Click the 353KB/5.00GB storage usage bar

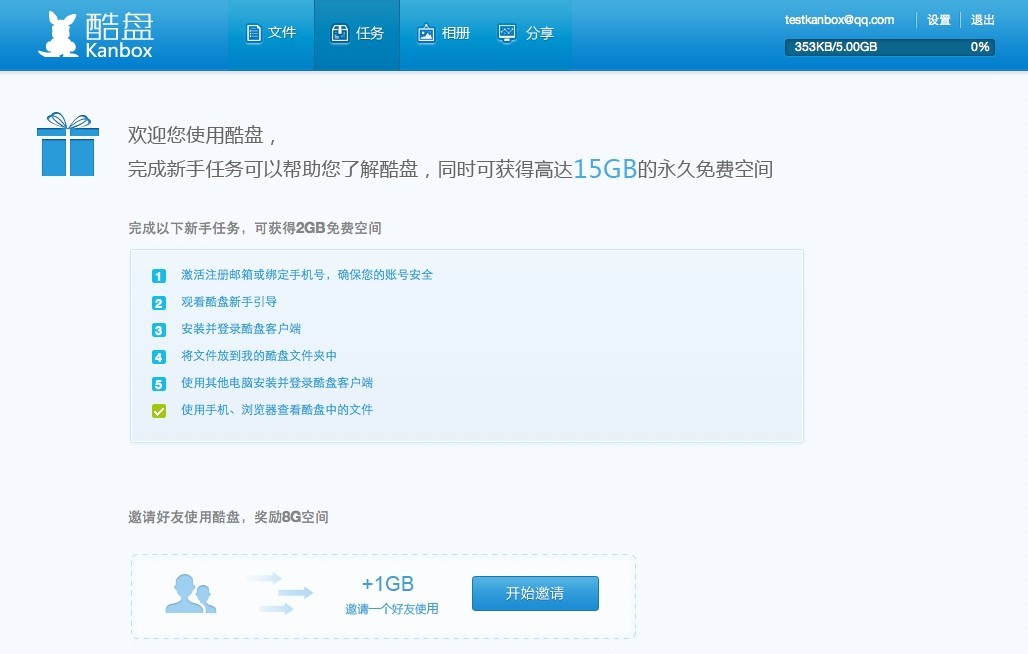point(890,47)
